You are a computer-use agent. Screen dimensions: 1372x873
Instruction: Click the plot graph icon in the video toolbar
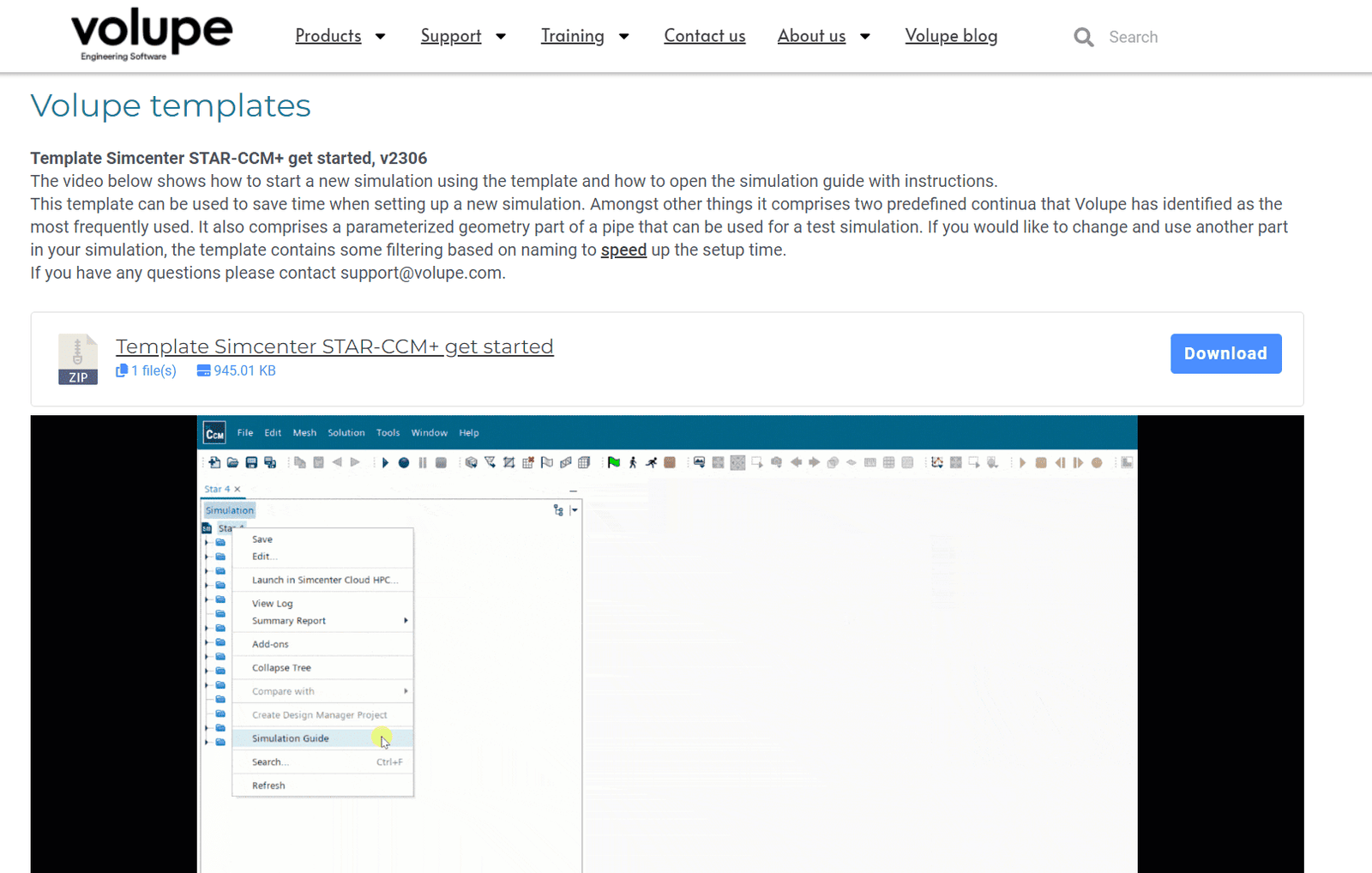(937, 462)
